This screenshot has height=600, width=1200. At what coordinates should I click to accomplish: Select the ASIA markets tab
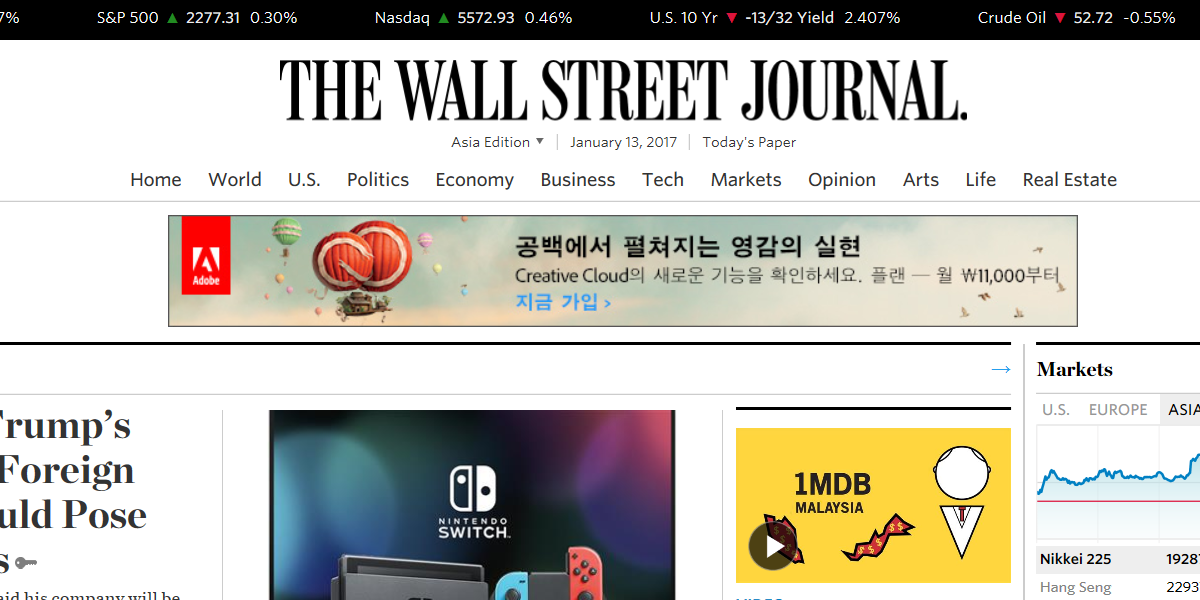[1182, 410]
